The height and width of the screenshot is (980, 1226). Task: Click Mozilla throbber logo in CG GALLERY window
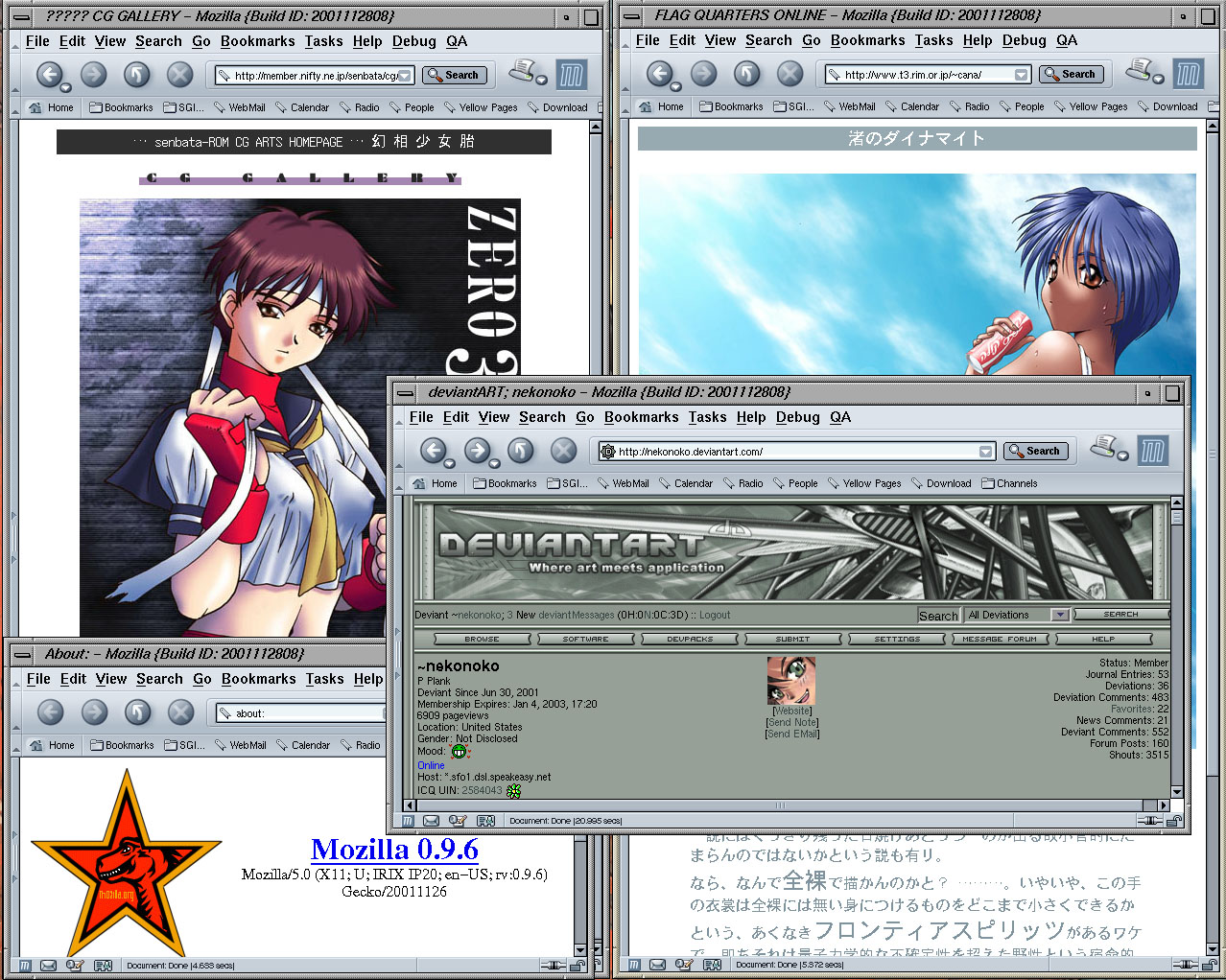pos(573,75)
